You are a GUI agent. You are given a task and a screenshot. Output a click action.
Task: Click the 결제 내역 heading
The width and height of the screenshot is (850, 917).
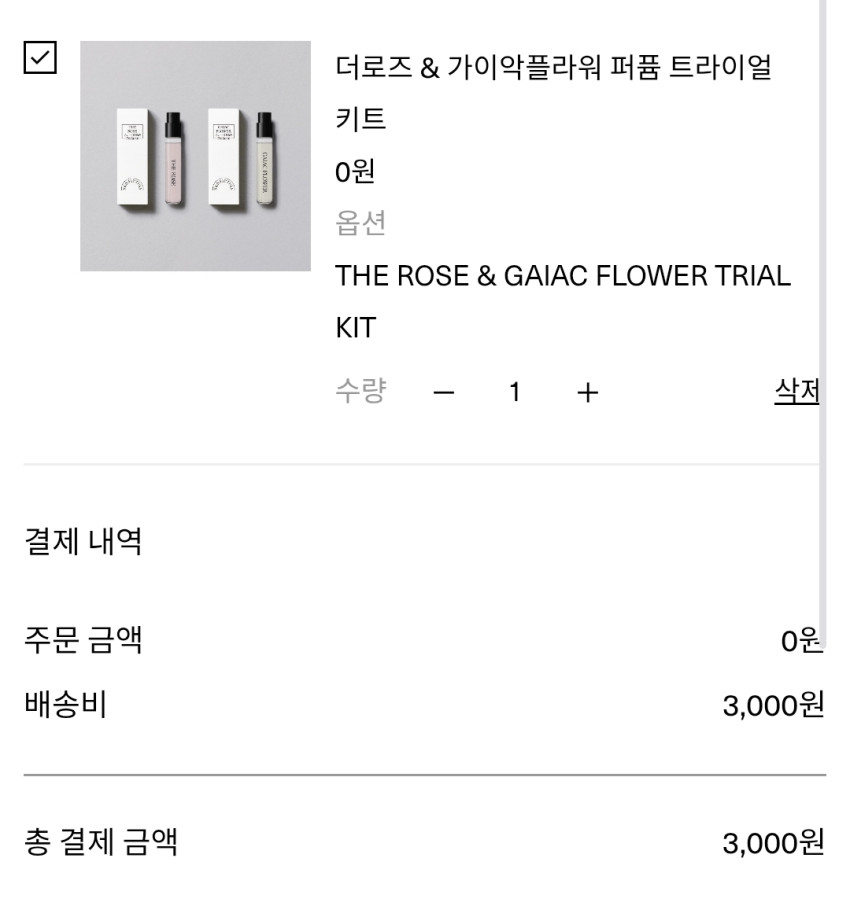coord(83,542)
